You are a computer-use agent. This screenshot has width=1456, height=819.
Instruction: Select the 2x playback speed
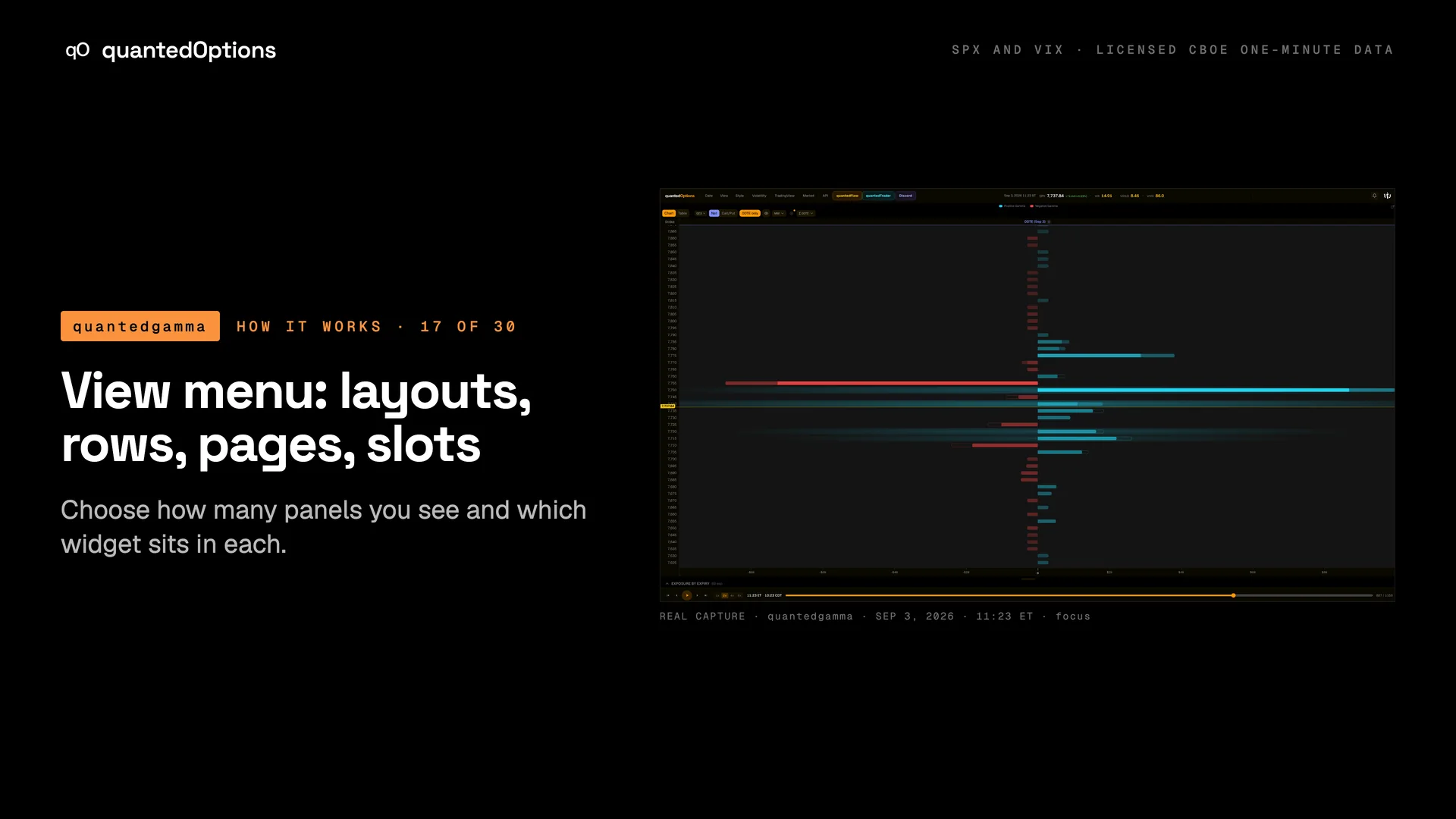pos(724,595)
